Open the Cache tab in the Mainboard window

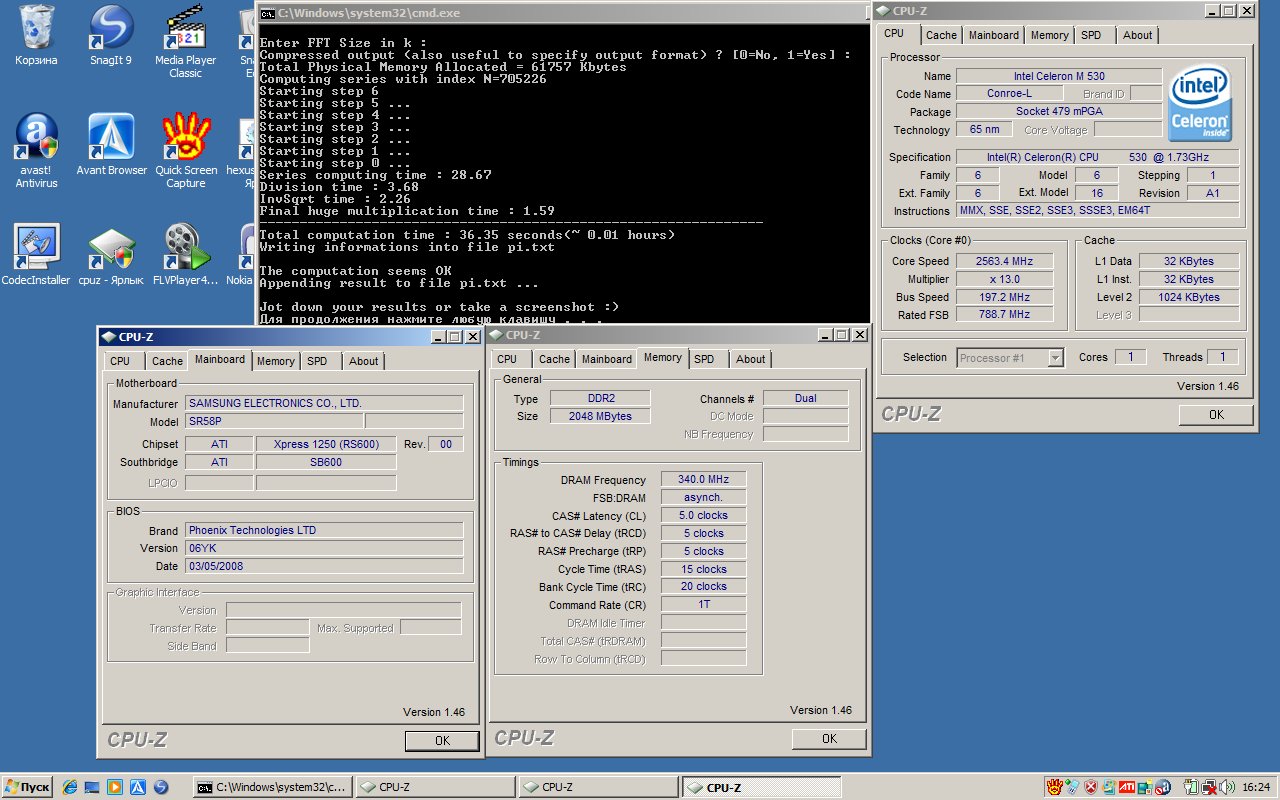(167, 361)
